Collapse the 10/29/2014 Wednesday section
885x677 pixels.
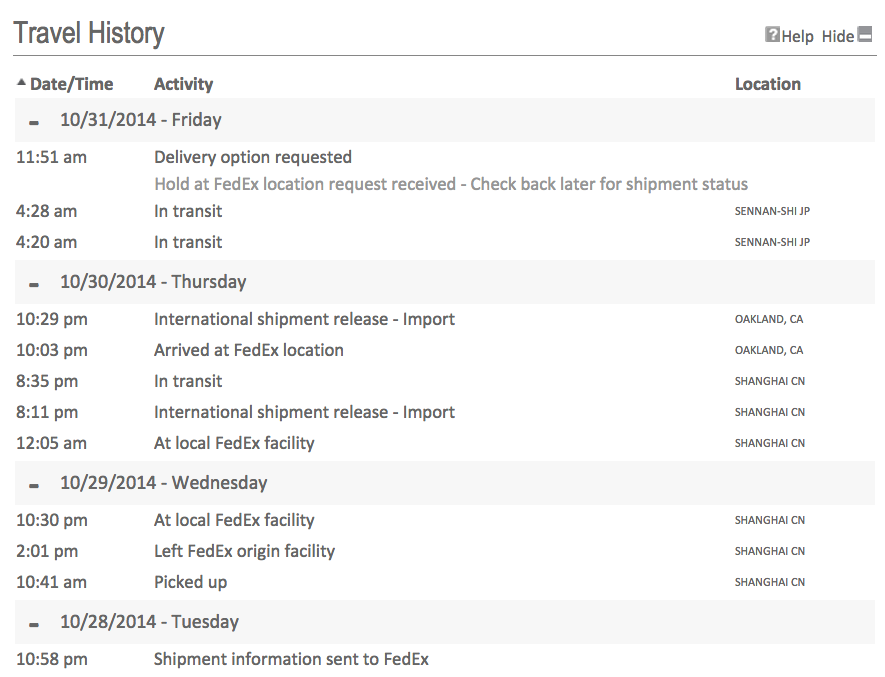[34, 485]
